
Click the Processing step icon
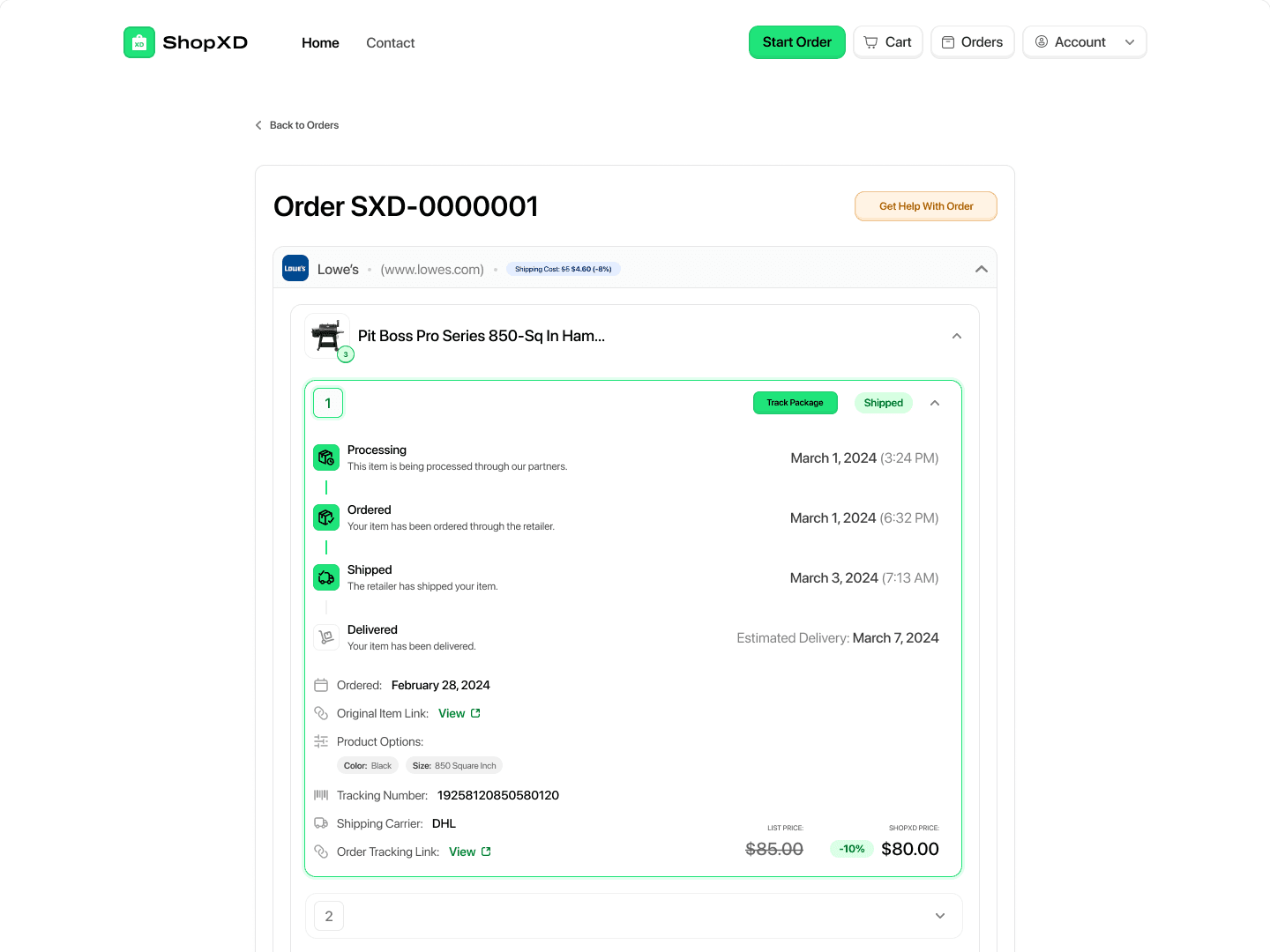(326, 457)
